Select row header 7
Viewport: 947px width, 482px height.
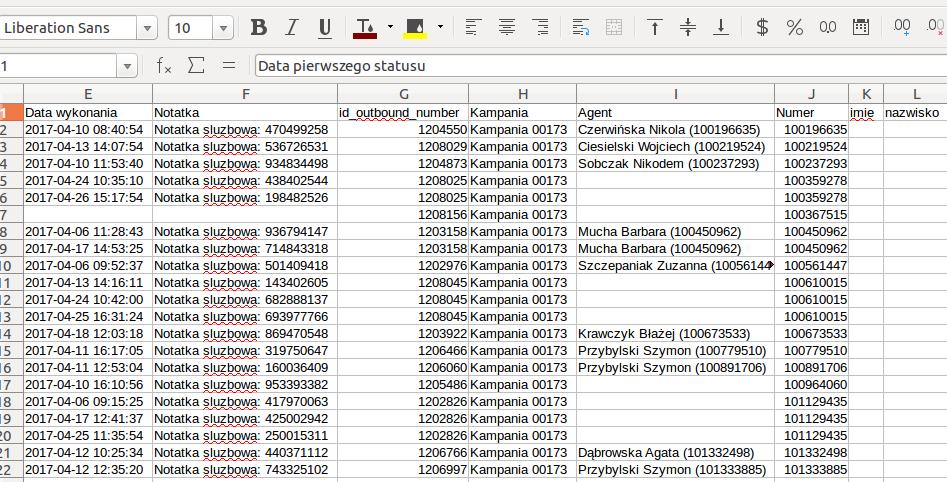[11, 214]
